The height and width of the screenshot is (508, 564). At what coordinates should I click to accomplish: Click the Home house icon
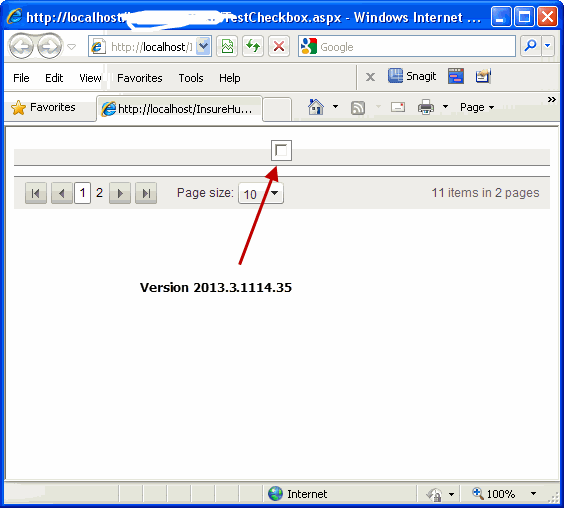(x=315, y=107)
